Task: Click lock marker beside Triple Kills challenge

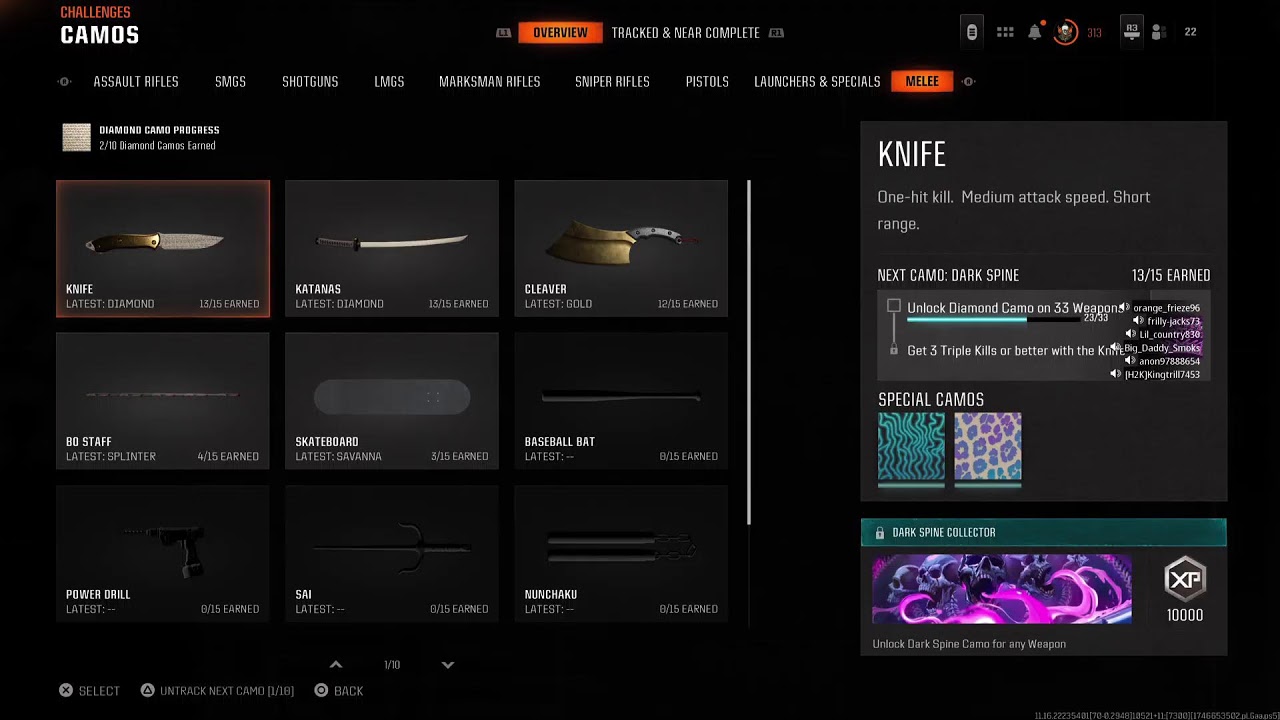Action: [894, 351]
